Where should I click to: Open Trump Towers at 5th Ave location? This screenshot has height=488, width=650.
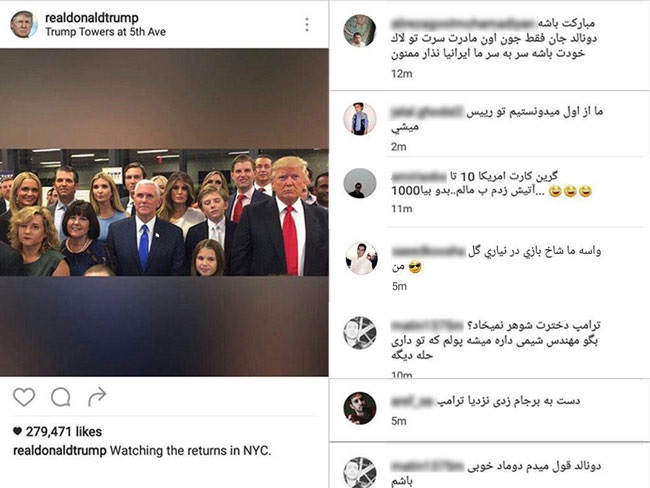pos(105,32)
